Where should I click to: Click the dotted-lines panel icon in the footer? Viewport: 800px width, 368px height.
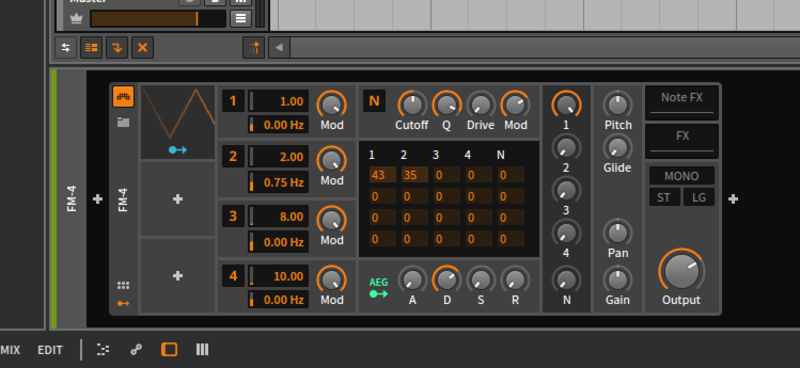103,350
